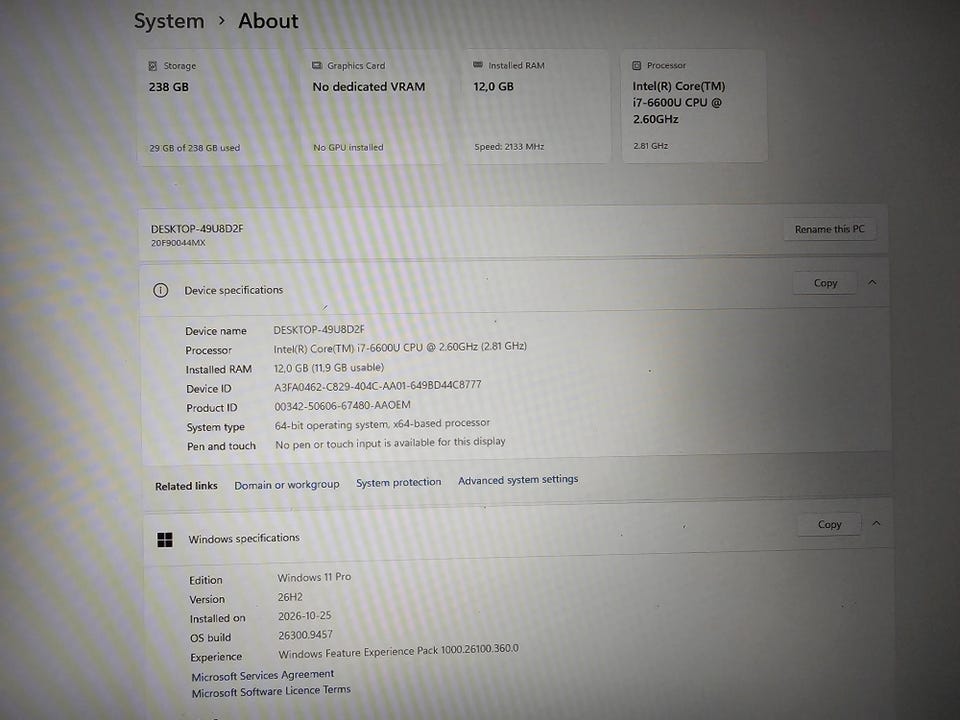
Task: Click the About breadcrumb title
Action: [x=268, y=21]
